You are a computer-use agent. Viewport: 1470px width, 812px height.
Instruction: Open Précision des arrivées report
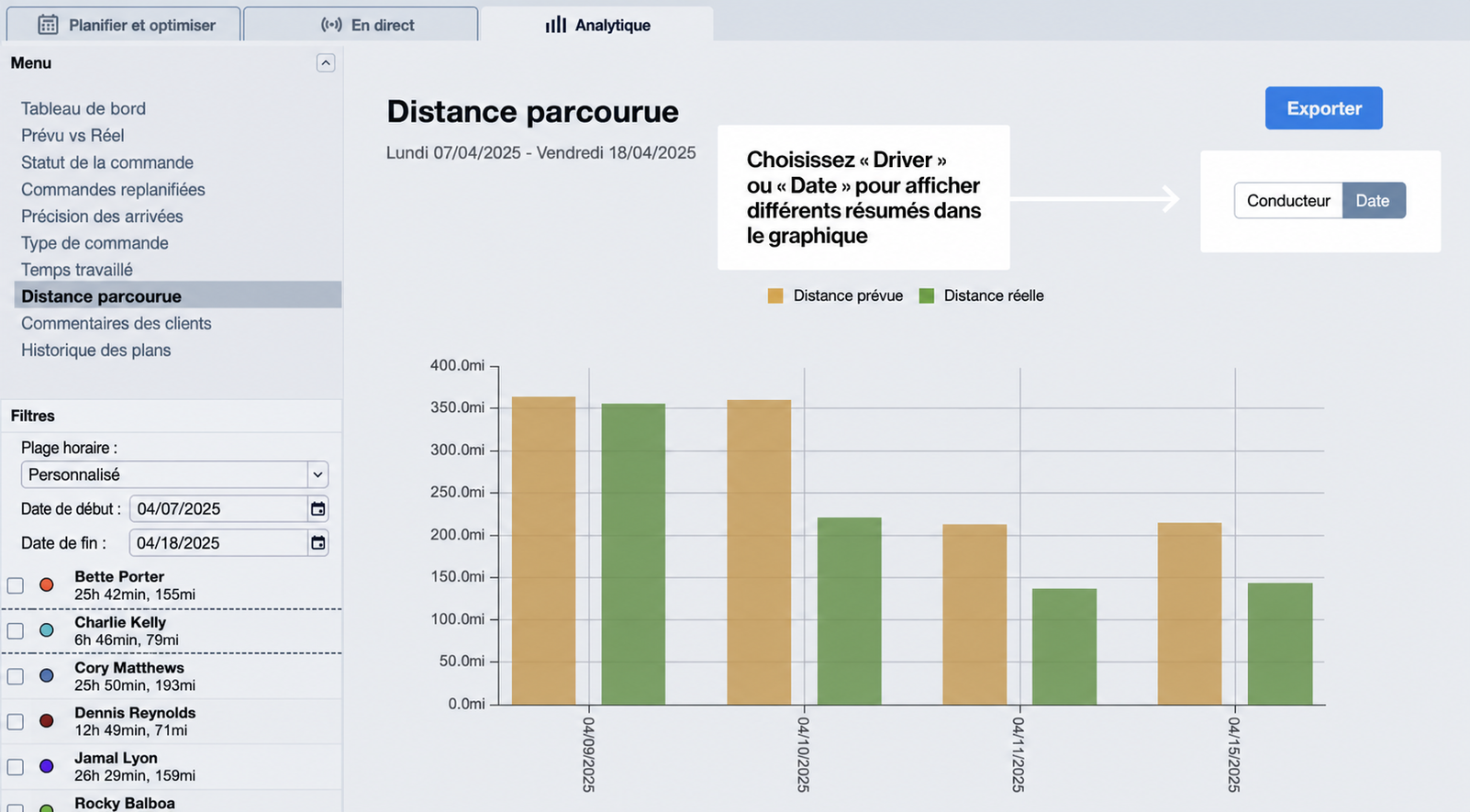coord(102,216)
